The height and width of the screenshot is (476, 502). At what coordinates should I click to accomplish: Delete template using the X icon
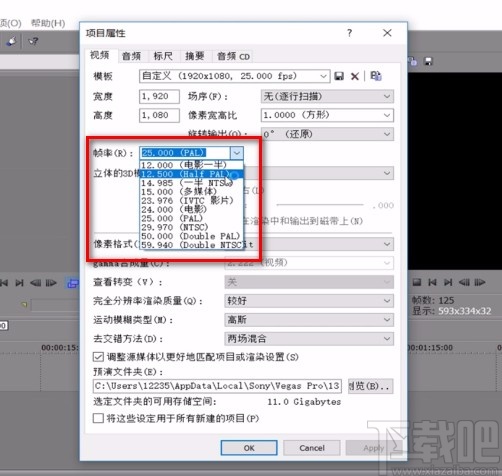(x=355, y=76)
